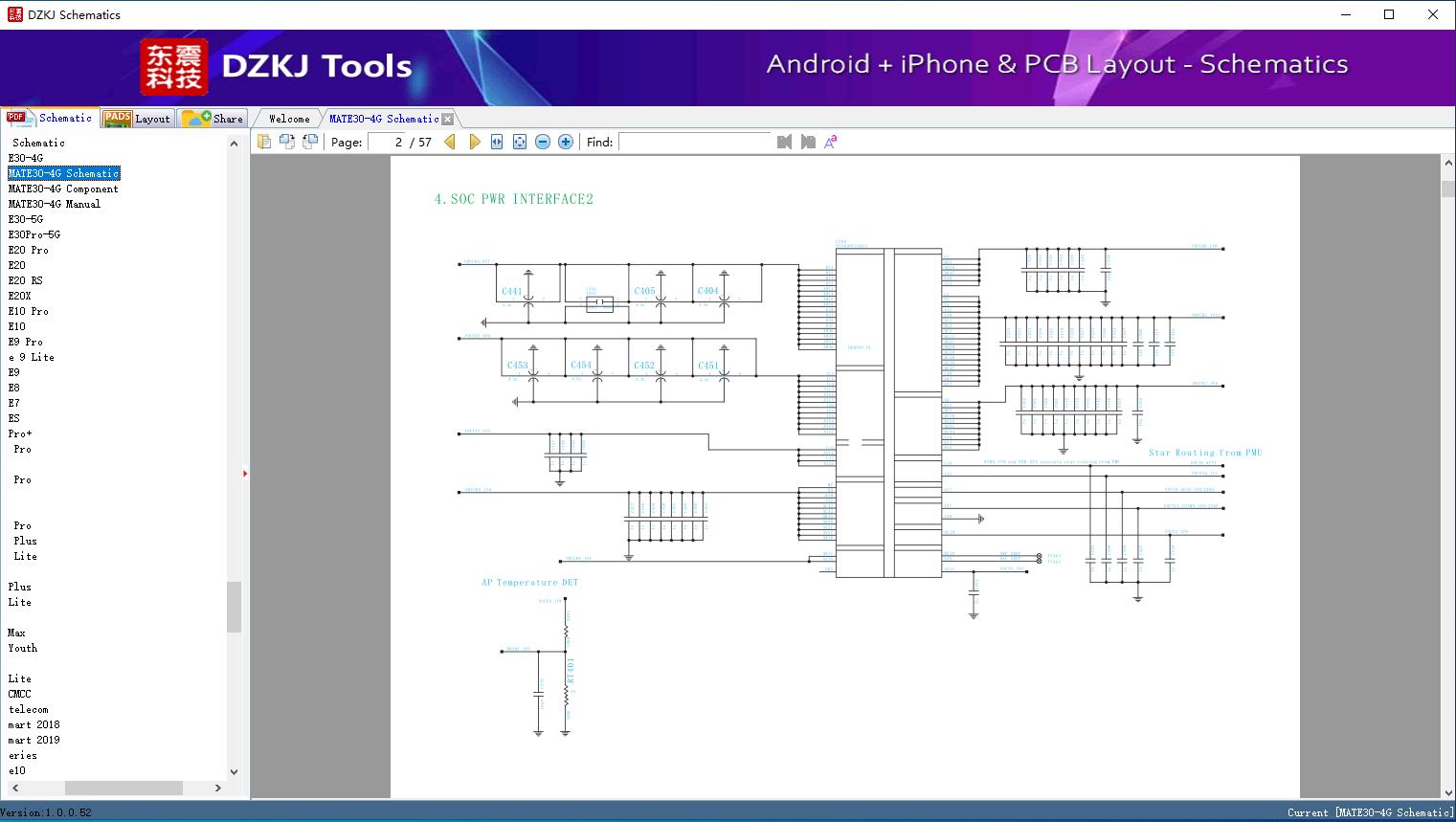Fit page to width
This screenshot has height=822, width=1456.
(x=497, y=142)
